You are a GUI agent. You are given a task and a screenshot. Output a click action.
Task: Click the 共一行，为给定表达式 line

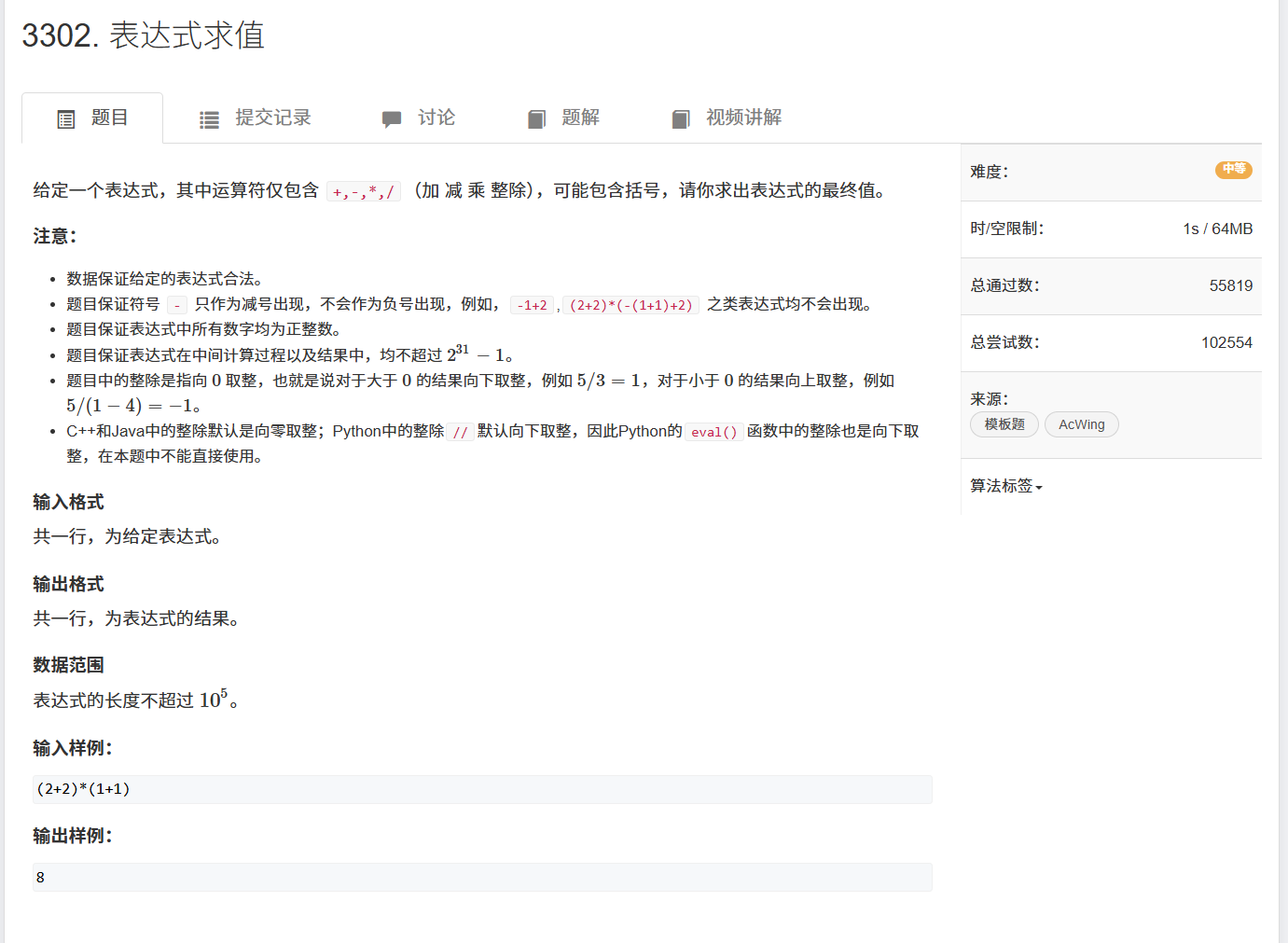tap(128, 536)
